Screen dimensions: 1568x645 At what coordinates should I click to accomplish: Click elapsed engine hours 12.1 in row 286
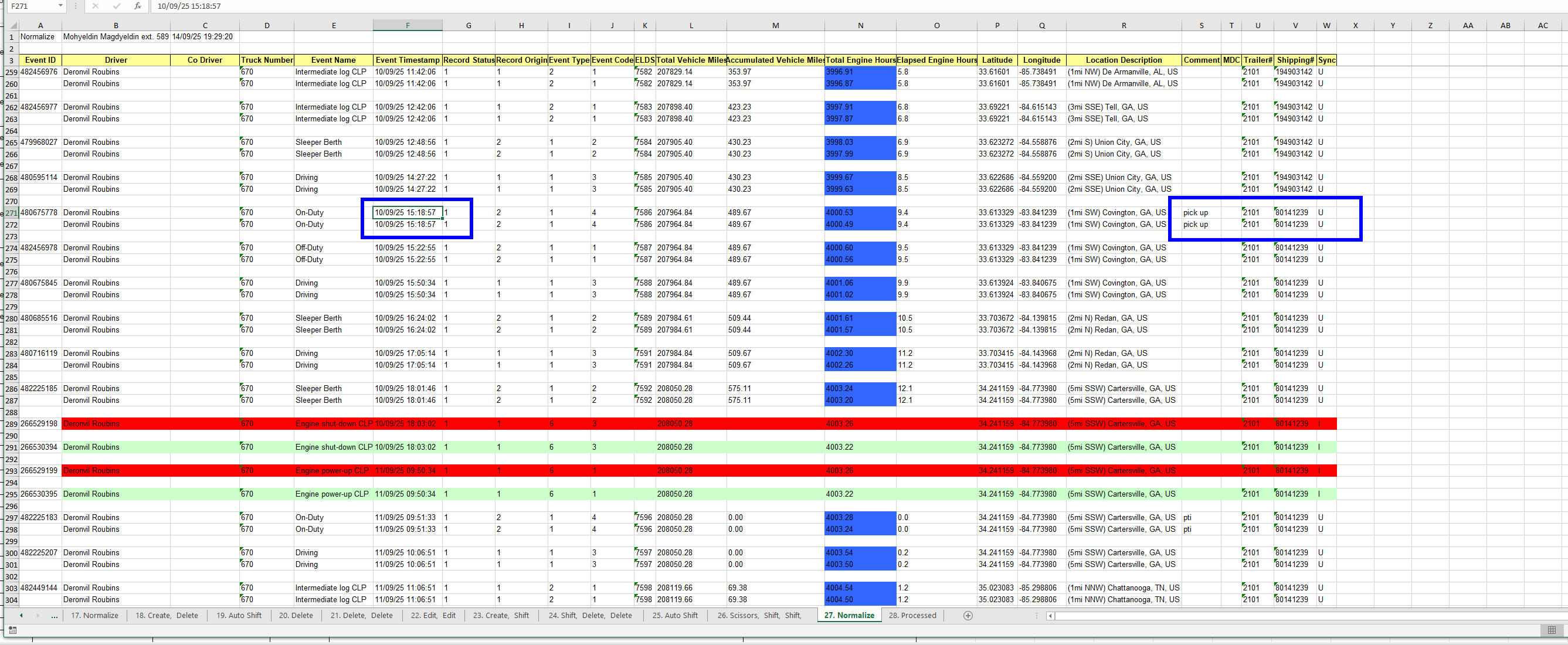936,389
